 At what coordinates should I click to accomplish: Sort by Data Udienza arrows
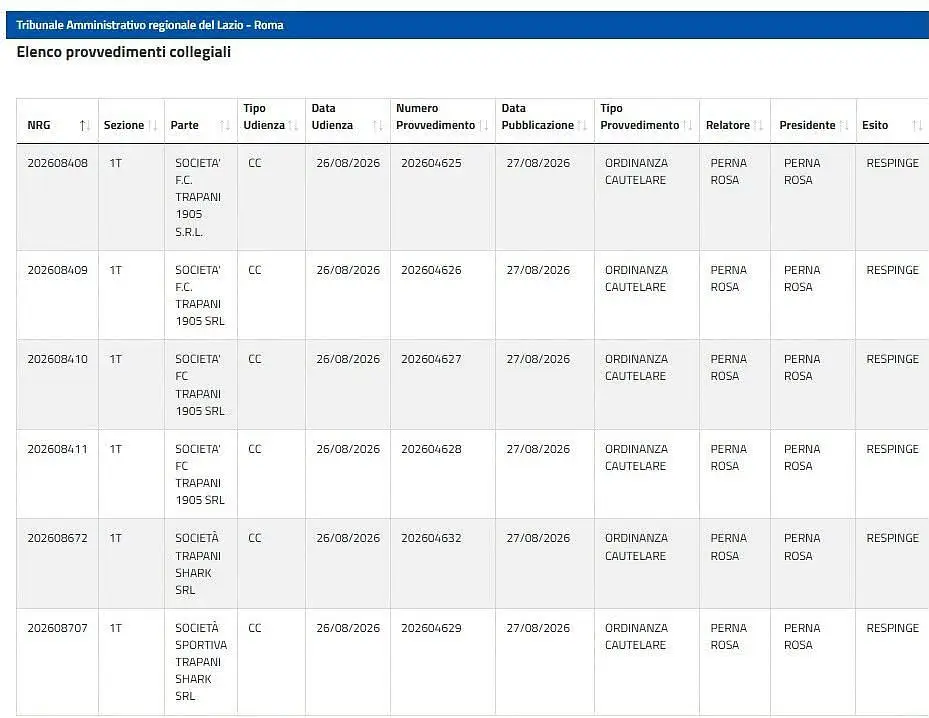377,125
